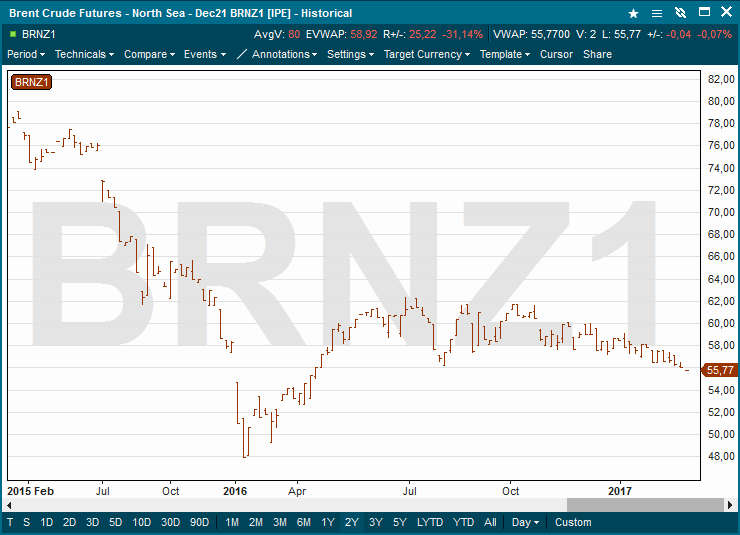
Task: Close the chart window
Action: 727,12
